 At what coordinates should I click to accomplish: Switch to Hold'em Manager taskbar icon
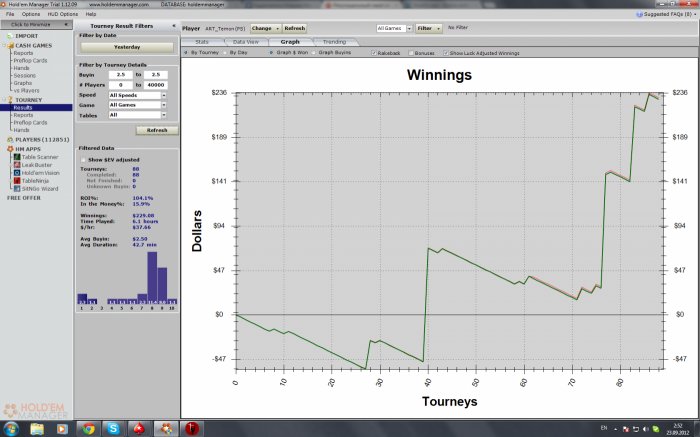(x=166, y=429)
